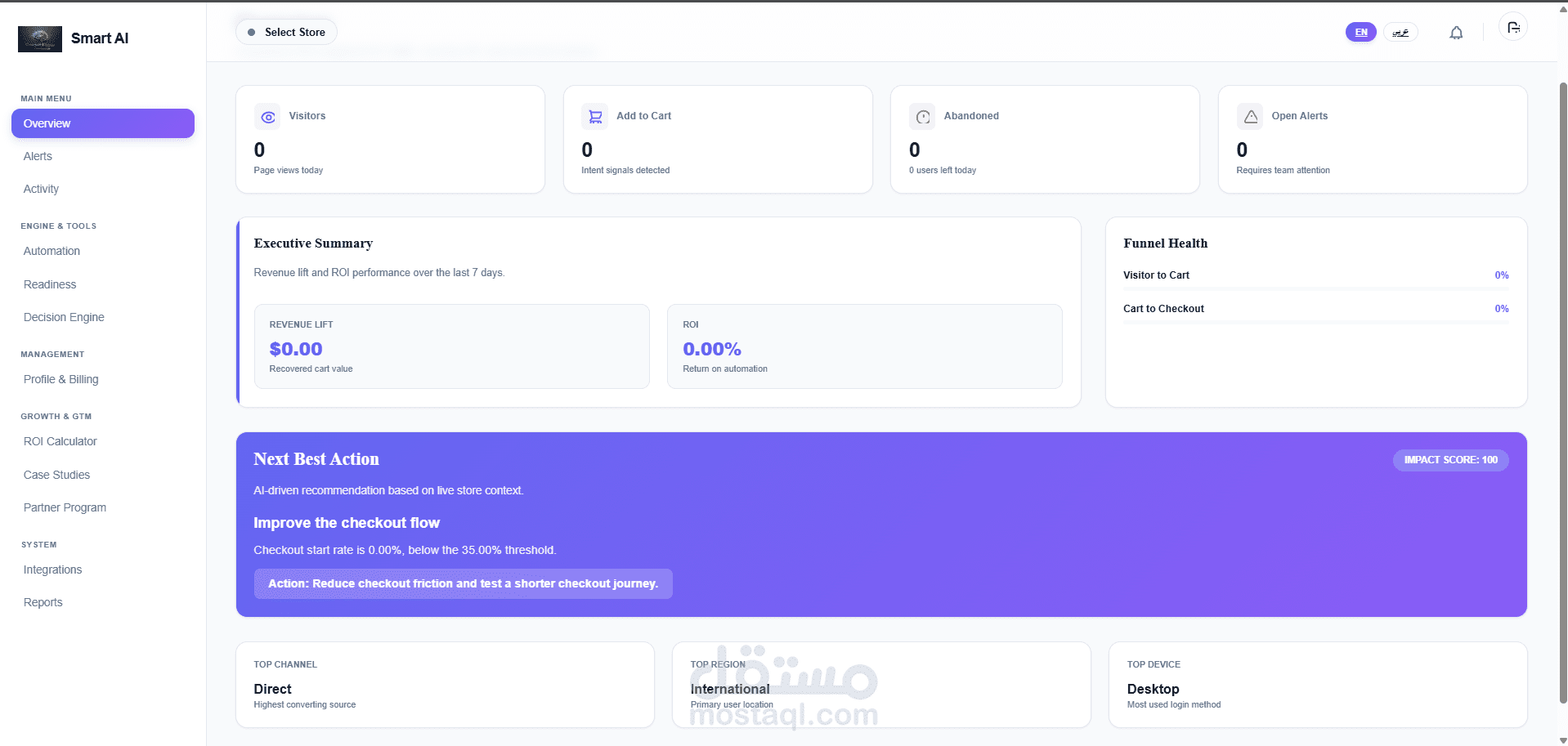
Task: Open Integrations in System section
Action: coord(52,570)
